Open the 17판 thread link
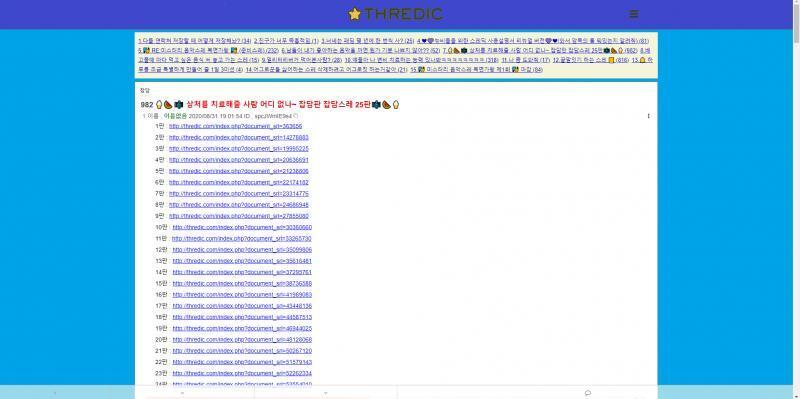 pyautogui.click(x=242, y=306)
